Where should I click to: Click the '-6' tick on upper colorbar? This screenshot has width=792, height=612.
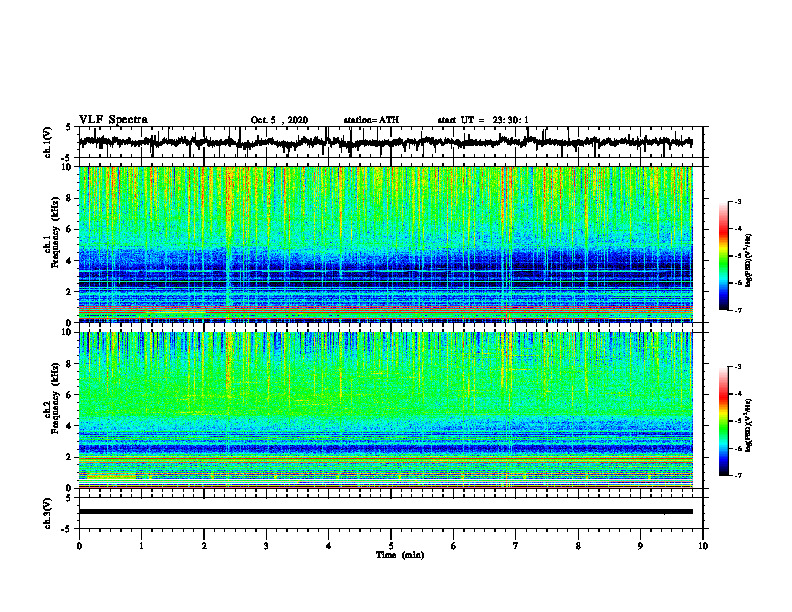pos(737,283)
